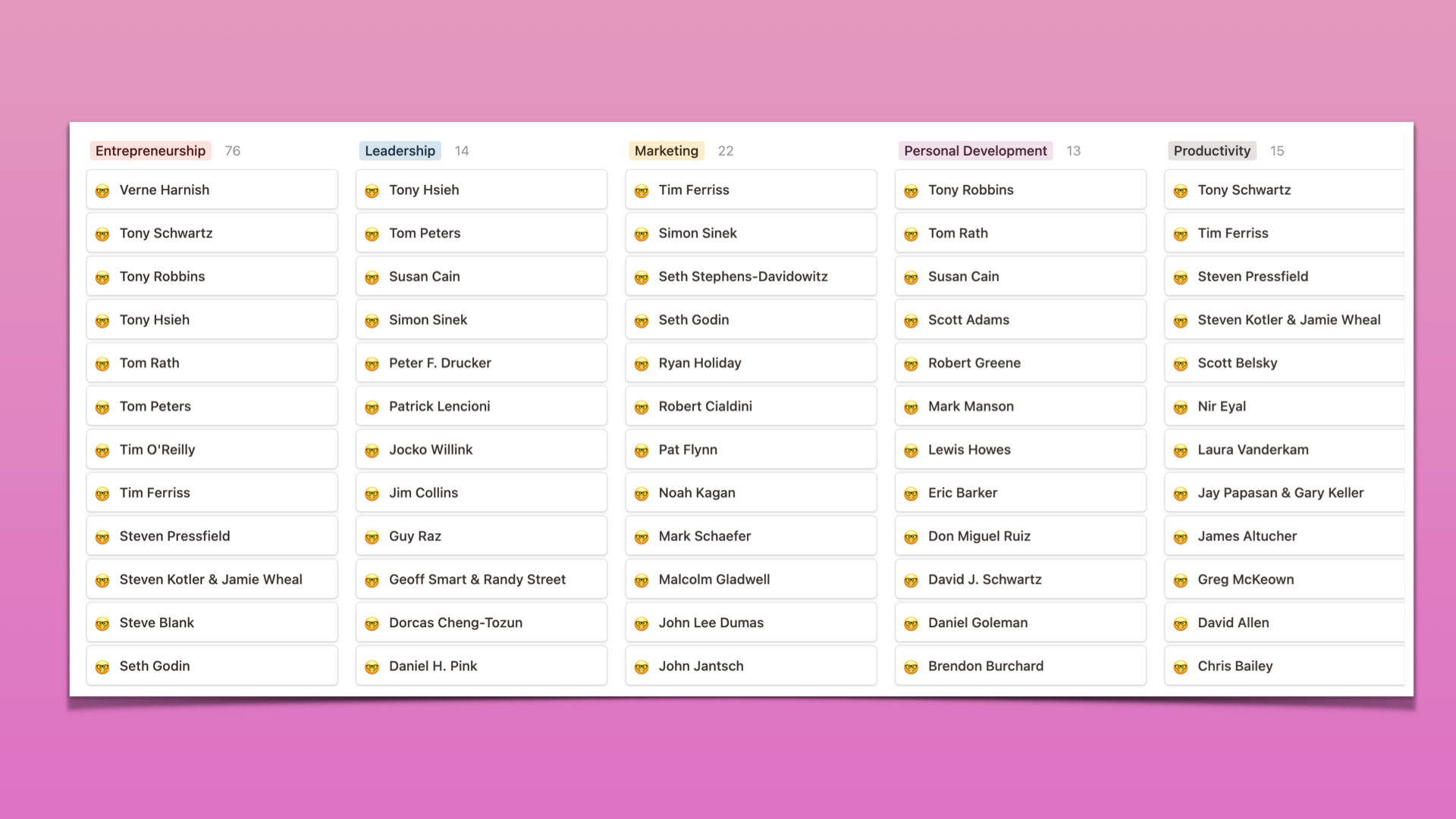
Task: Click the emoji icon beside Chris Bailey
Action: click(x=1181, y=667)
